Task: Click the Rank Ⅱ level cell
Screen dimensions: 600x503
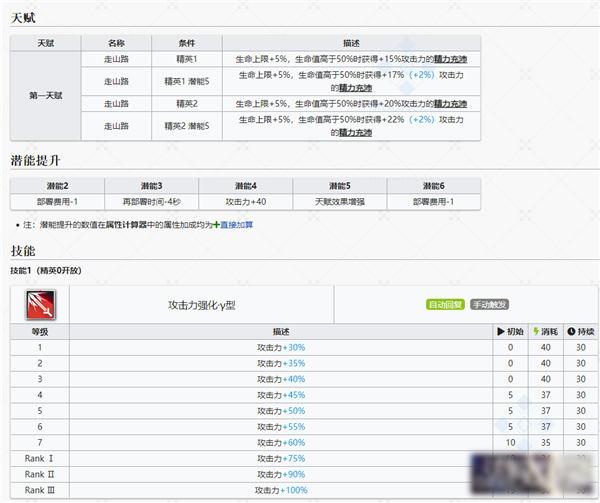Action: click(x=40, y=475)
